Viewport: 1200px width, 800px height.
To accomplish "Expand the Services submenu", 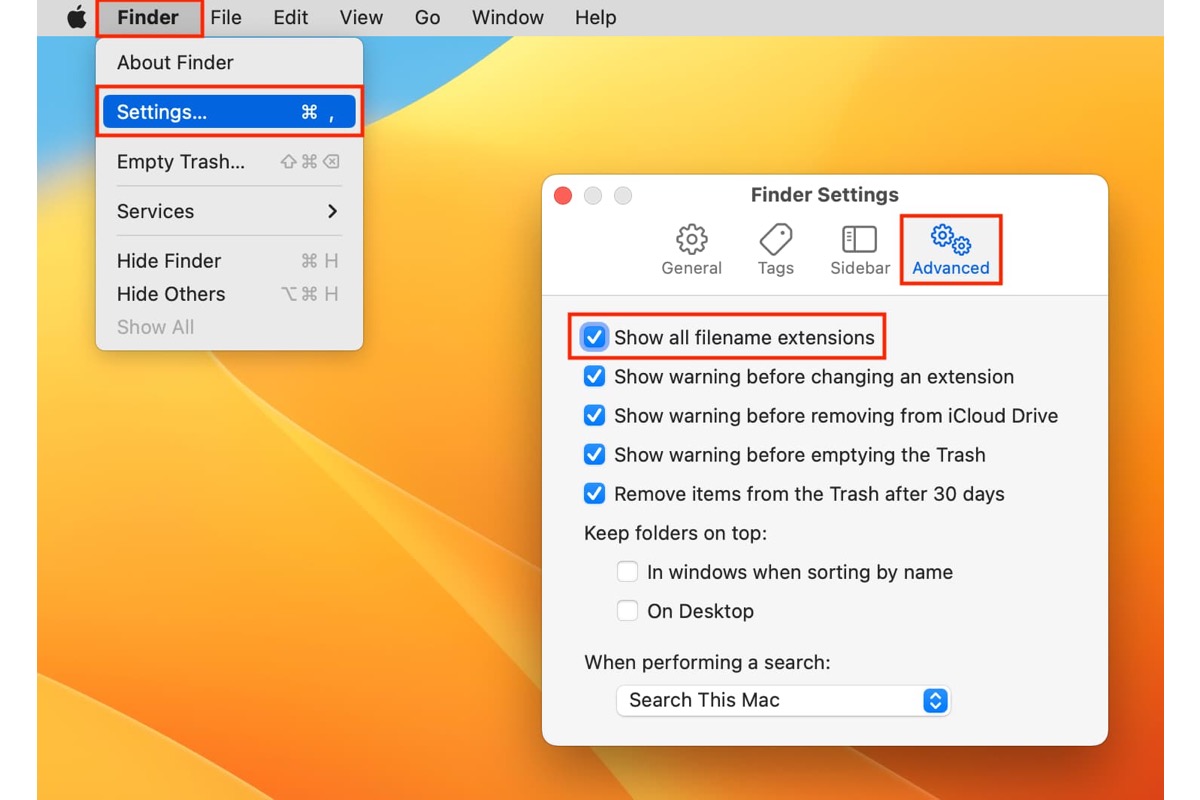I will (228, 211).
